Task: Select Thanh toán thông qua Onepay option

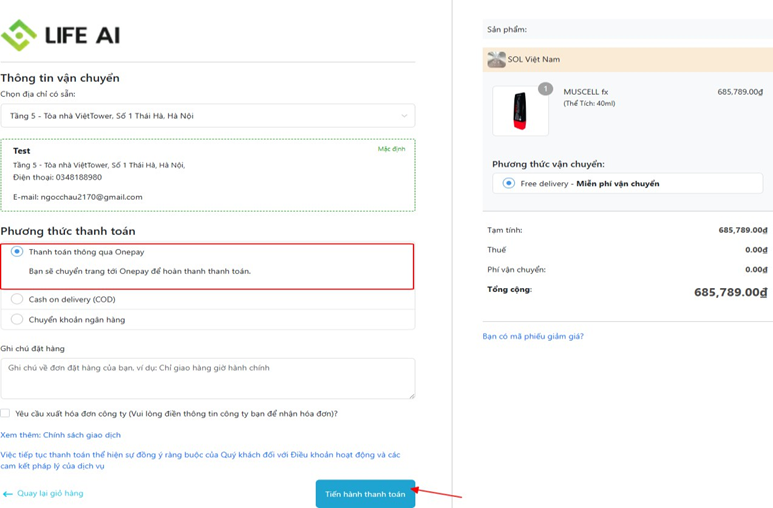Action: pos(17,252)
